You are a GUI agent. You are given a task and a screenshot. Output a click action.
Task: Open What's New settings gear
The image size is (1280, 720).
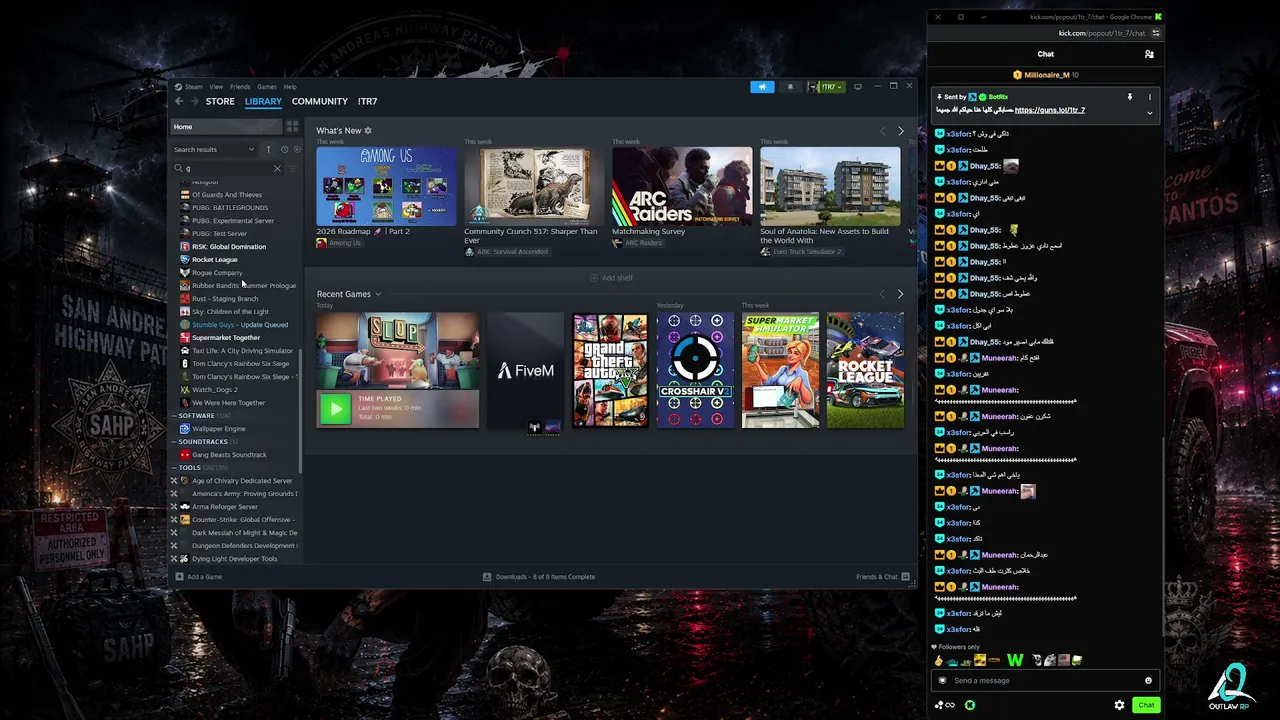pyautogui.click(x=368, y=131)
